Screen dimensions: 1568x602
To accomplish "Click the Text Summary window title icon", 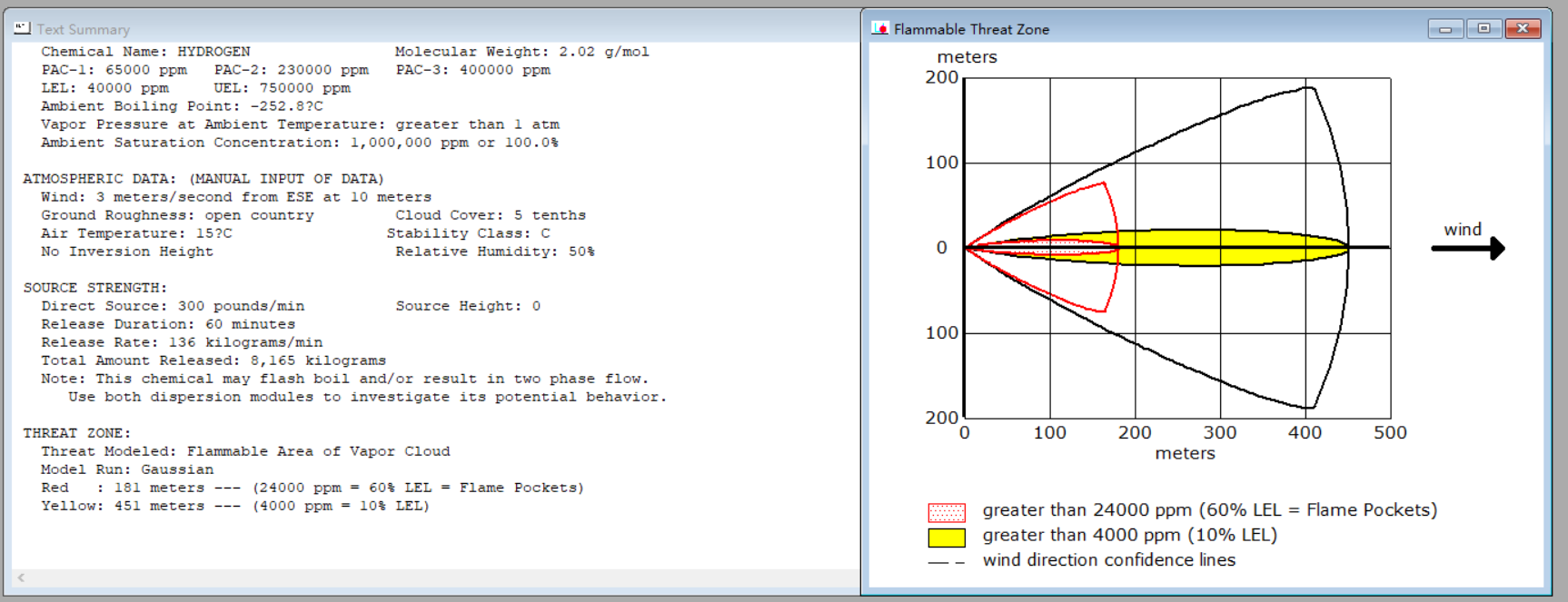I will 22,28.
